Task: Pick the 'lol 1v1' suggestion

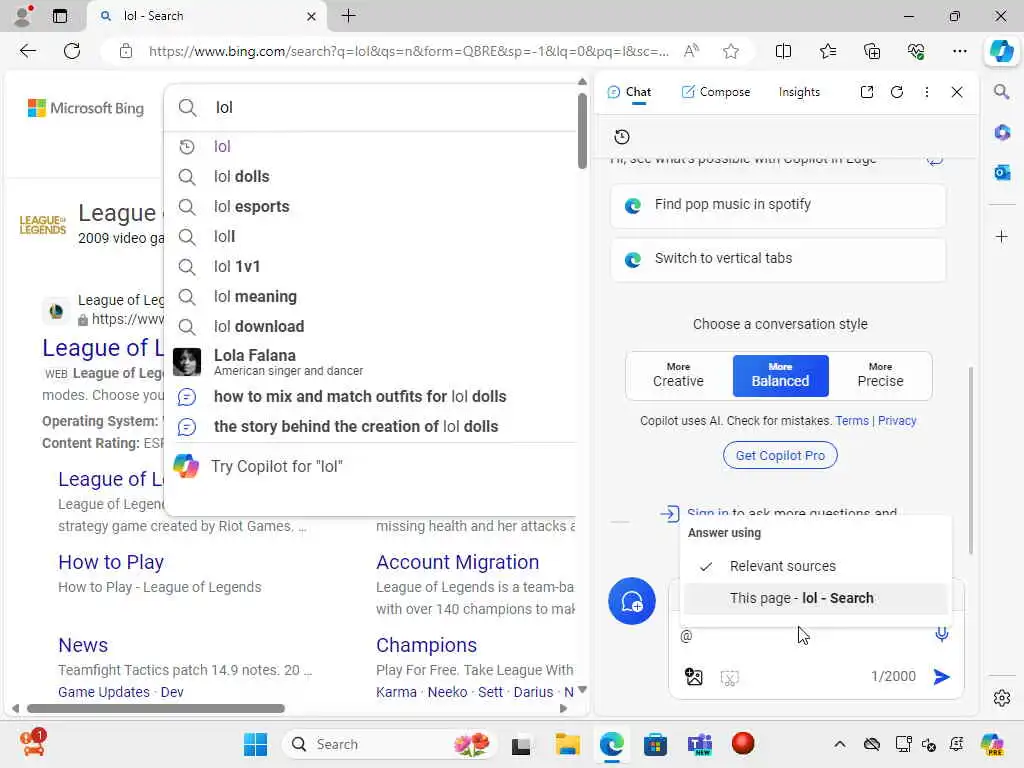Action: 370,266
